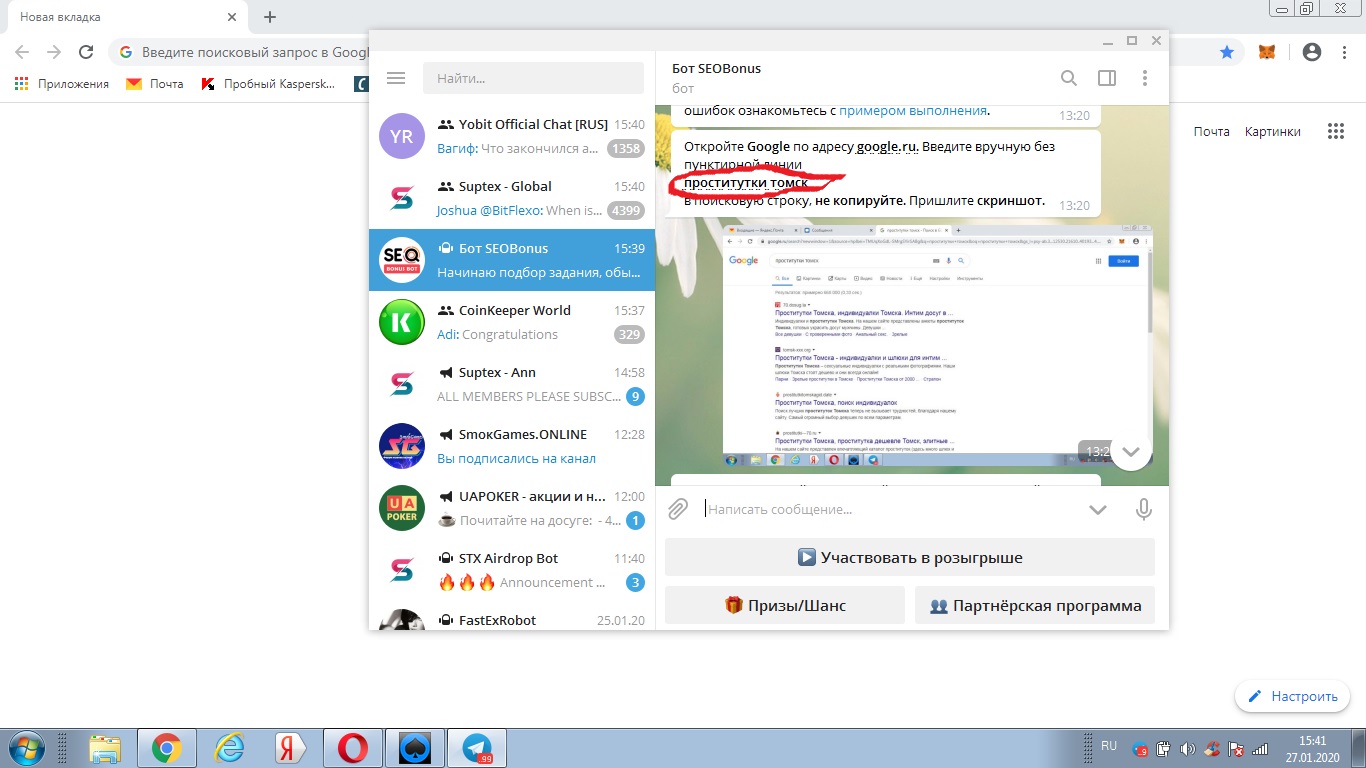The image size is (1366, 768).
Task: Open MetaMask fox extension
Action: 1267,52
